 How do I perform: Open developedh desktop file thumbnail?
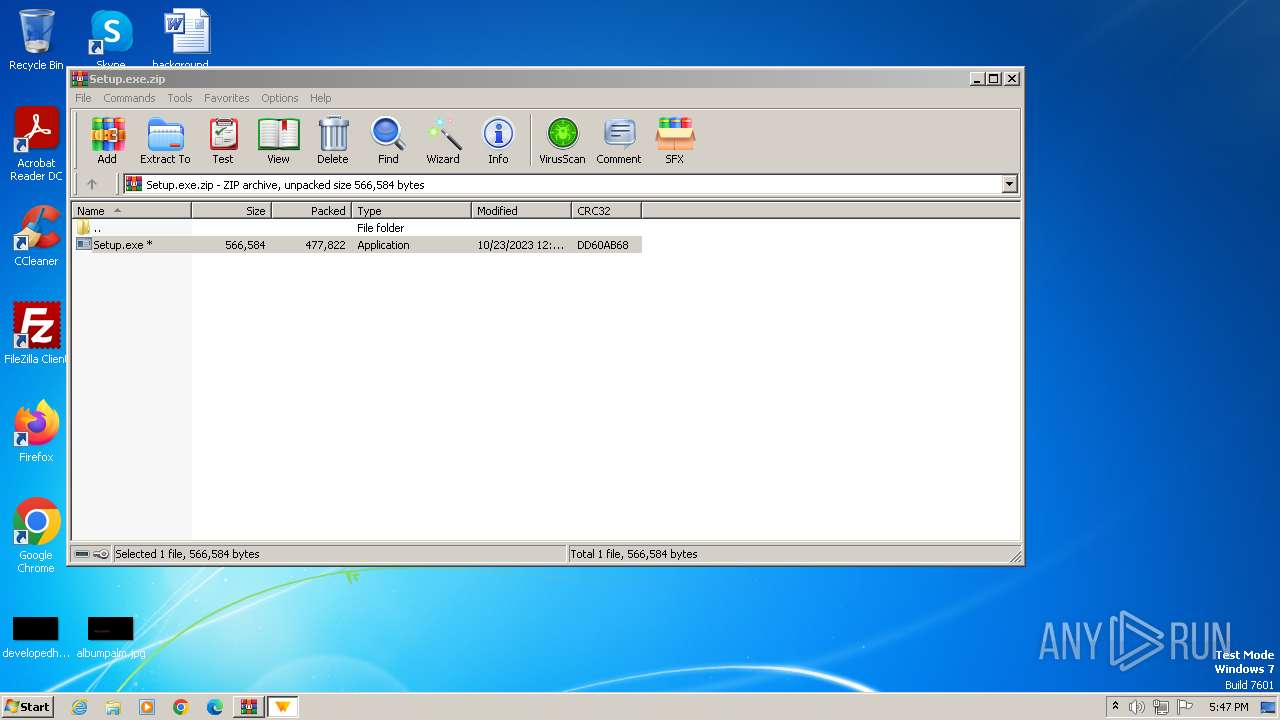35,637
